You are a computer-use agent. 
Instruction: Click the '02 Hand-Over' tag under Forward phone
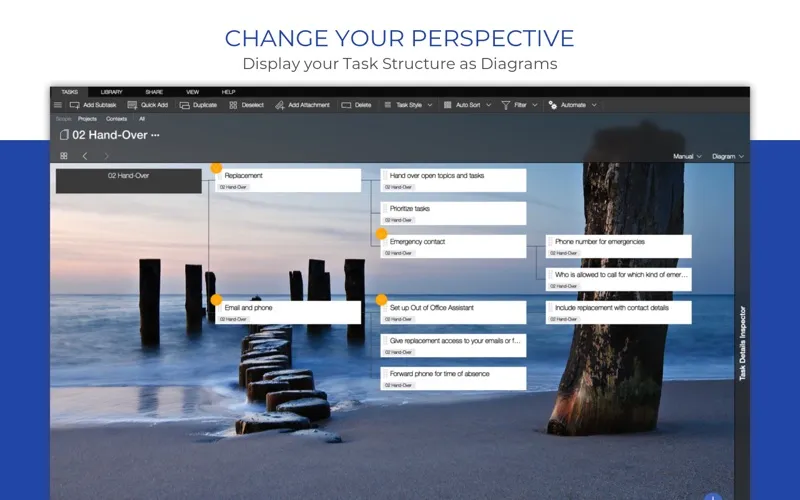[398, 385]
